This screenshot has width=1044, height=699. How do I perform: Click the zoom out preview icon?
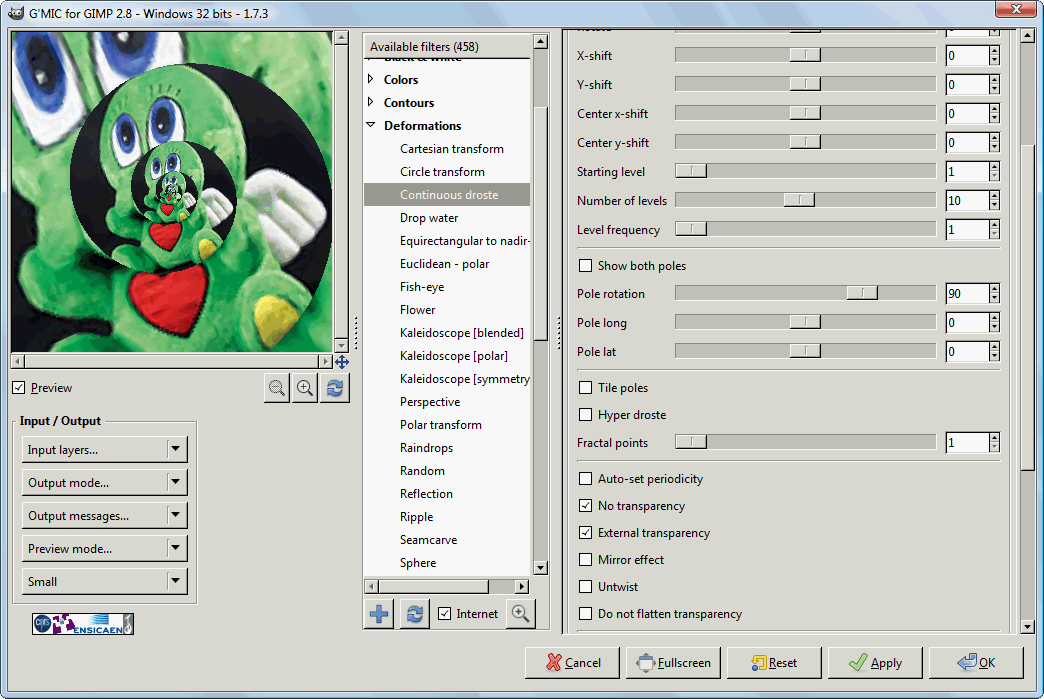pyautogui.click(x=277, y=388)
